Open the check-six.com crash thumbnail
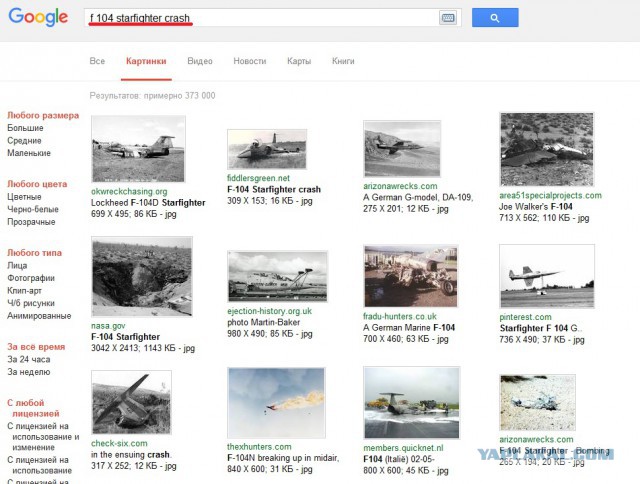Image resolution: width=640 pixels, height=484 pixels. pyautogui.click(x=131, y=402)
